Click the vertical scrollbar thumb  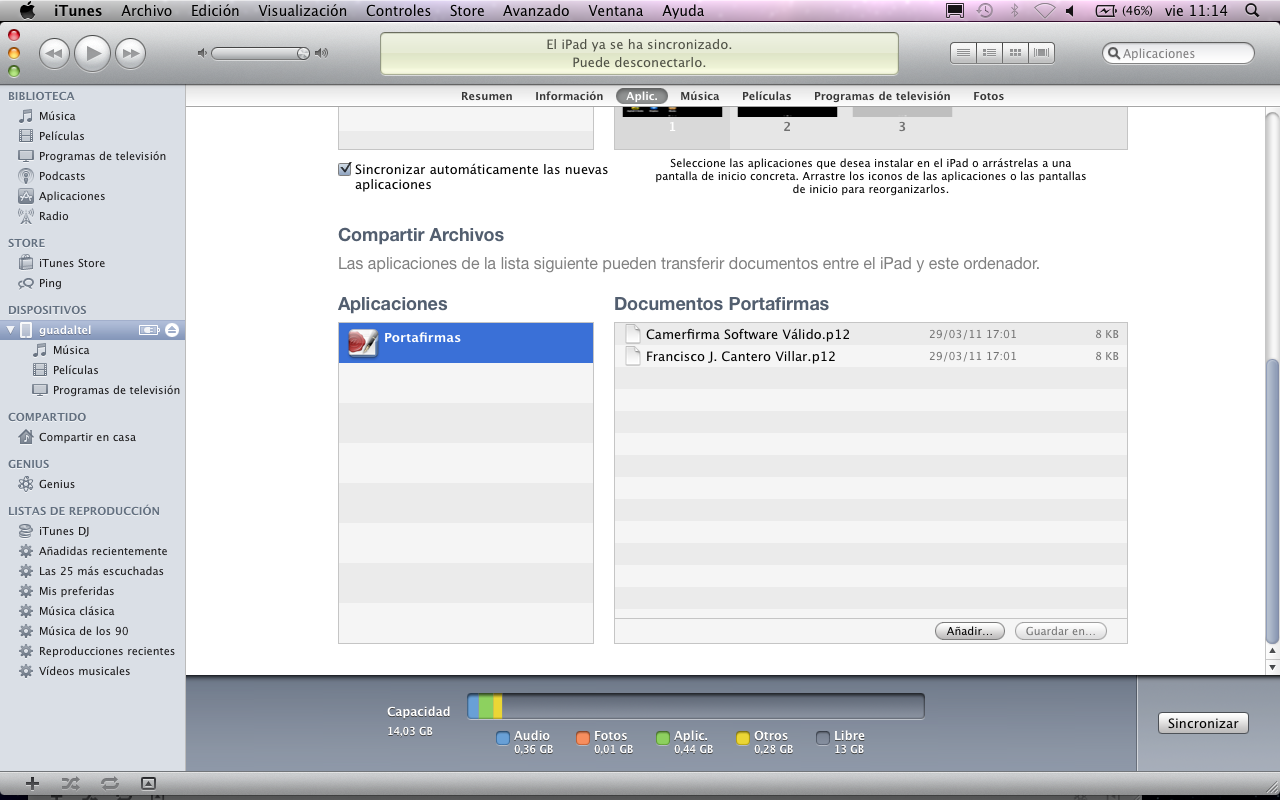tap(1272, 500)
